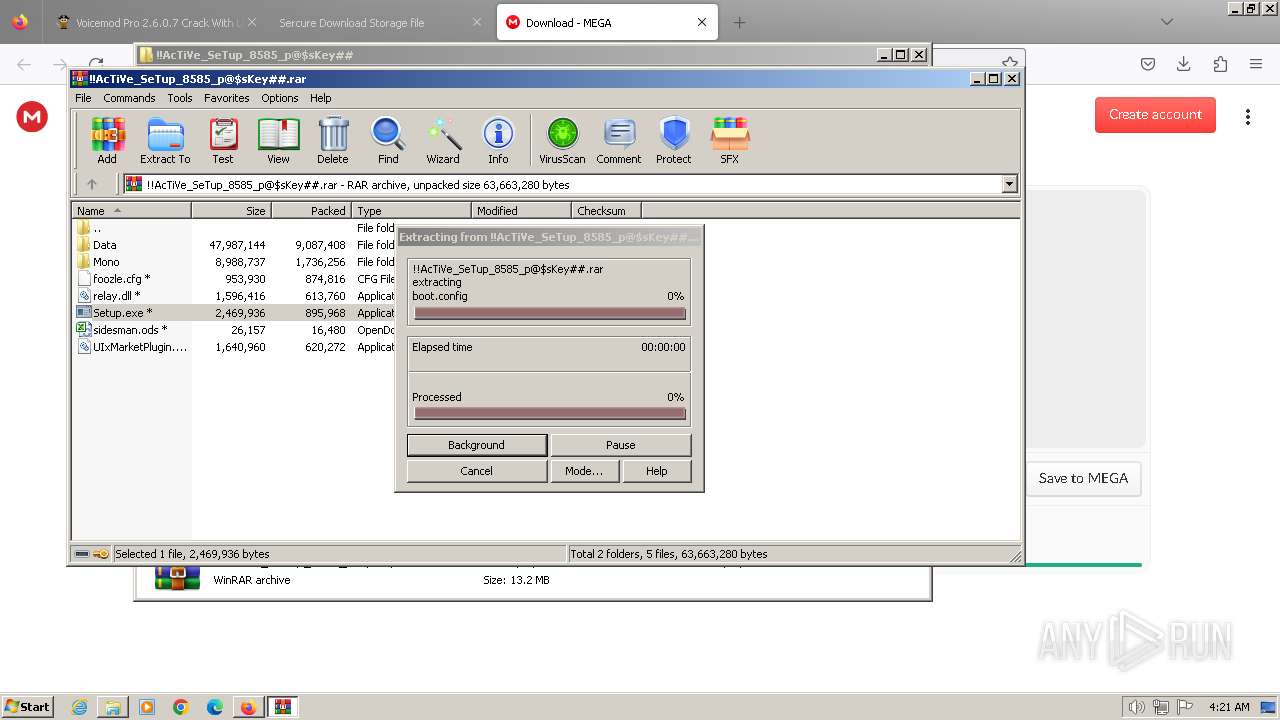This screenshot has width=1280, height=720.
Task: Open Firefox hamburger application menu
Action: 1256,64
